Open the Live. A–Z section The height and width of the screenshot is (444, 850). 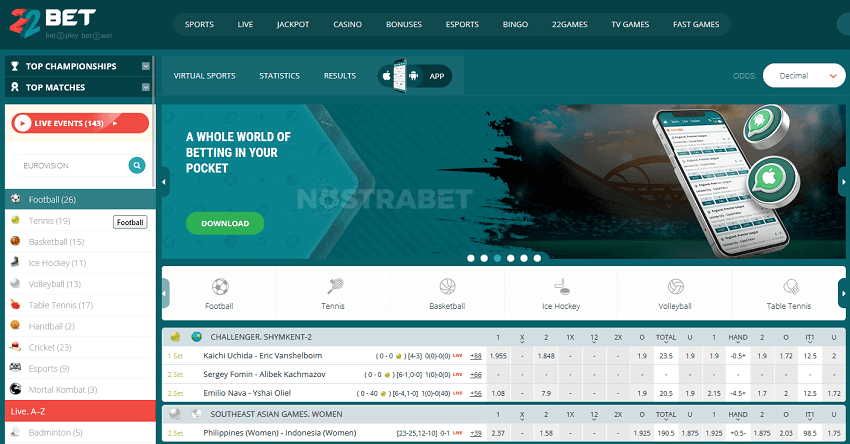coord(80,411)
